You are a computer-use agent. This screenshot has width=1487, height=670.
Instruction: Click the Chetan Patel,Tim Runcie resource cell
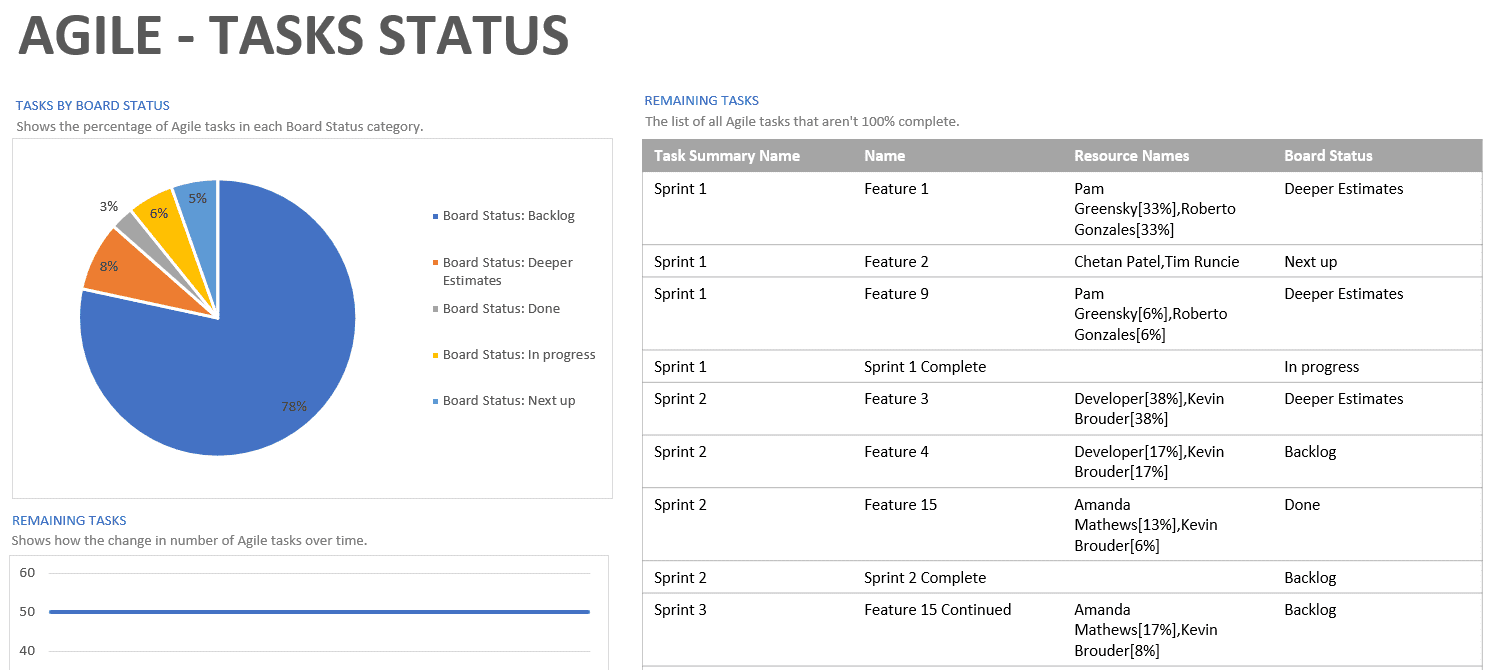coord(1156,261)
